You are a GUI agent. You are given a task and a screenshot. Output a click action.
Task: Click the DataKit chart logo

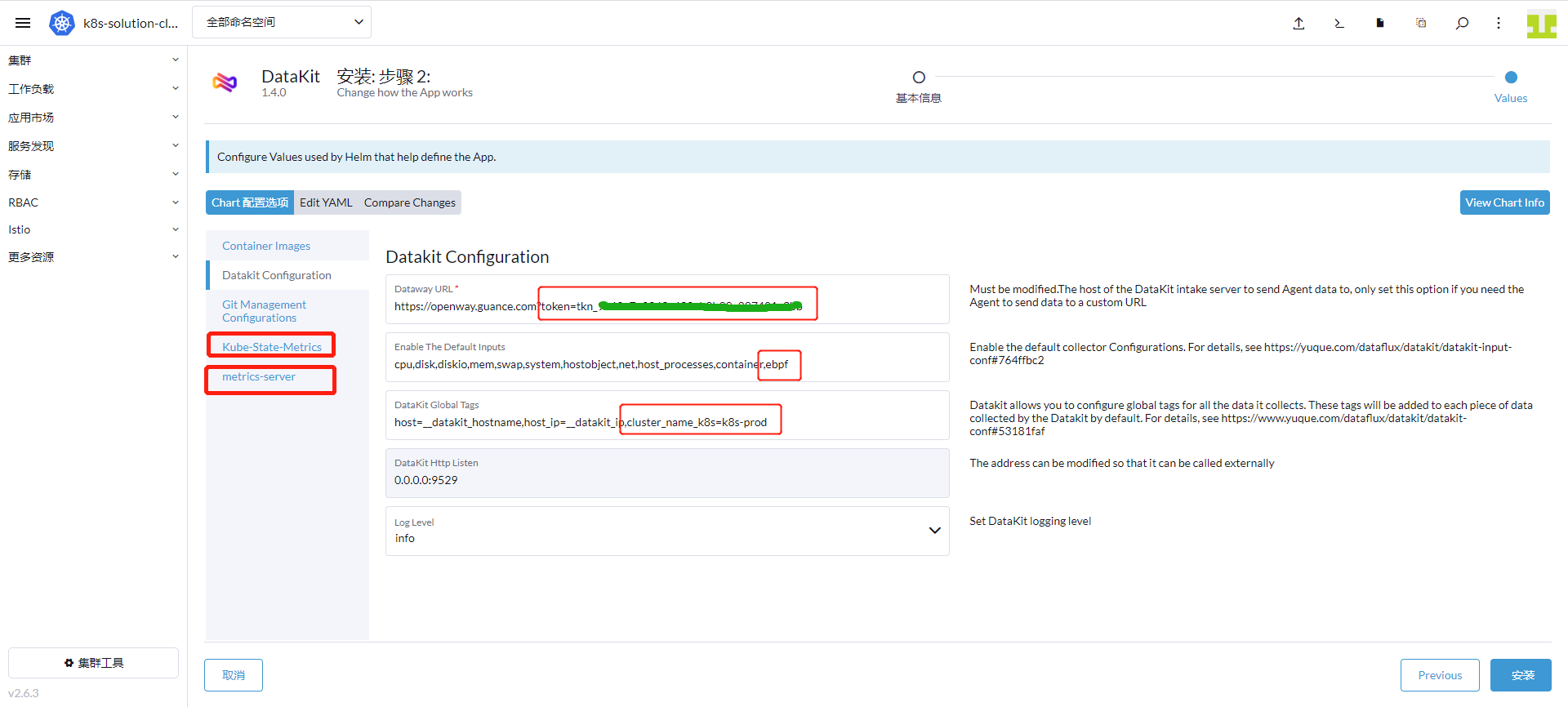(225, 82)
